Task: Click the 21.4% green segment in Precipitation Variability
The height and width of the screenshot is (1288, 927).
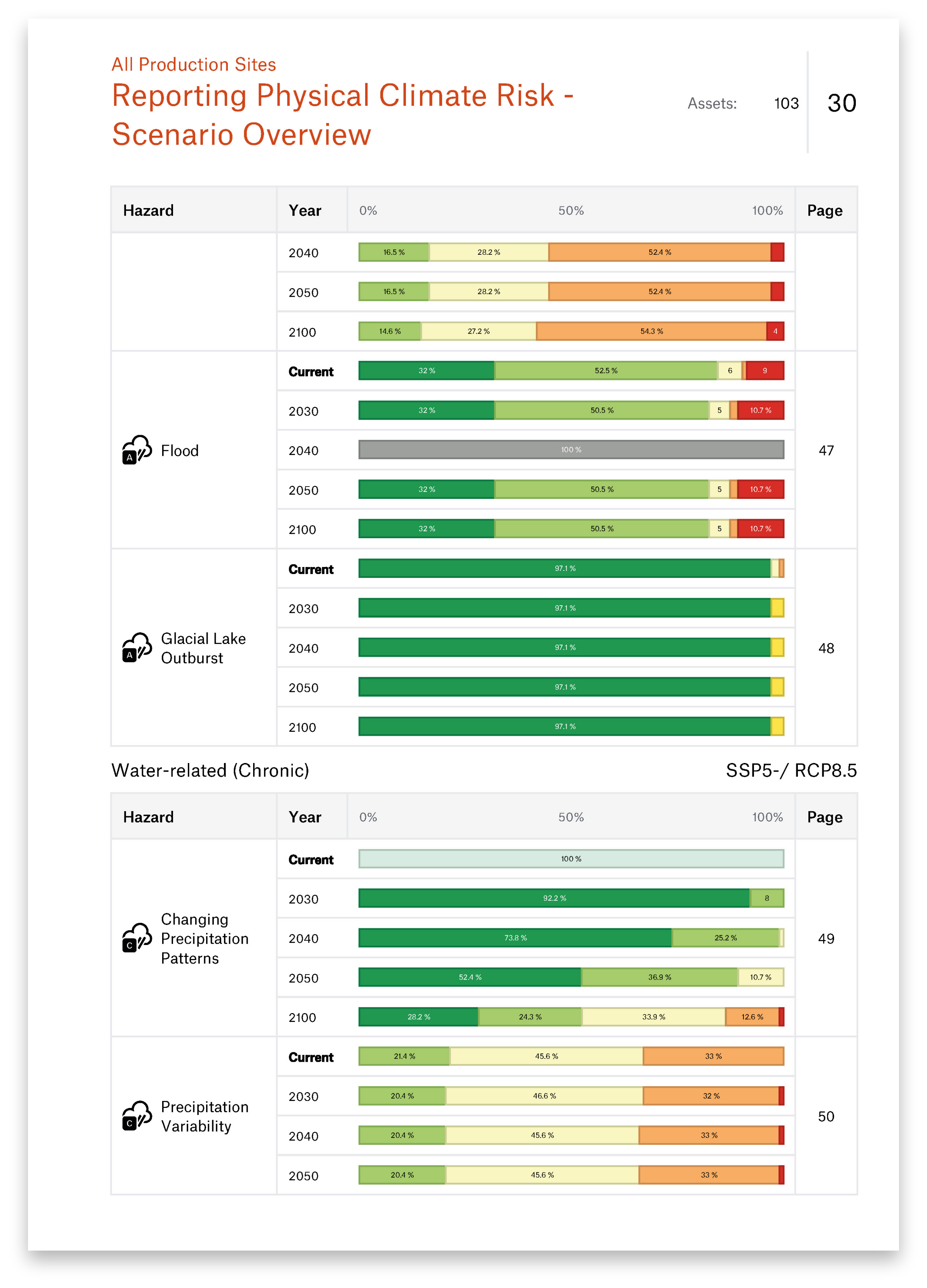Action: 404,1056
